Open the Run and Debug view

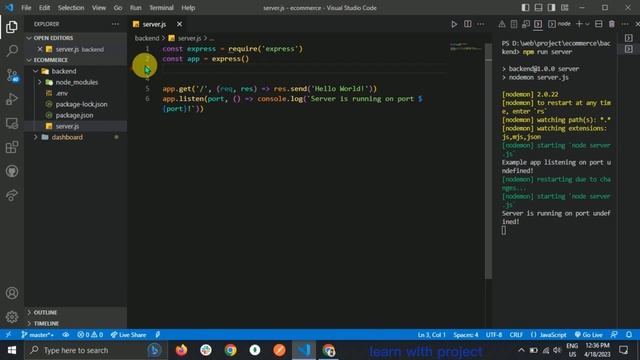[x=12, y=99]
